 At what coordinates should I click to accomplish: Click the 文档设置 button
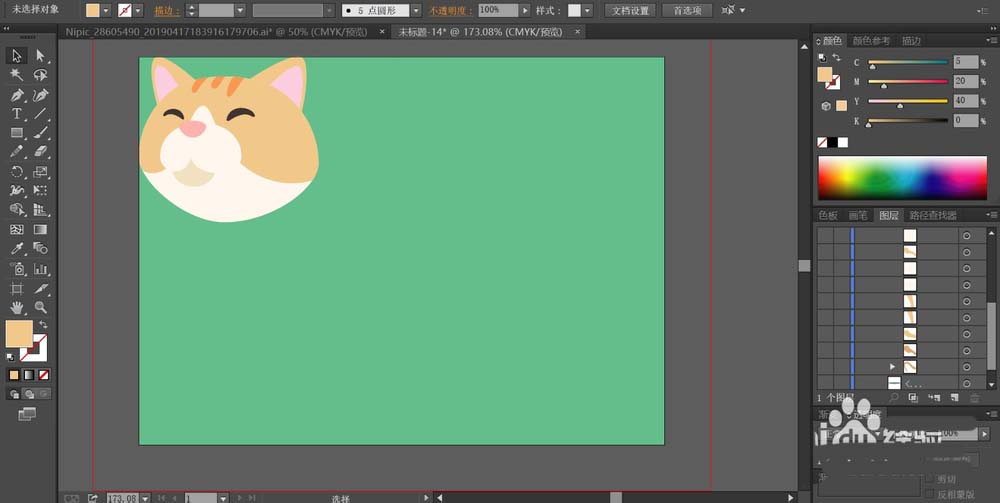(630, 10)
